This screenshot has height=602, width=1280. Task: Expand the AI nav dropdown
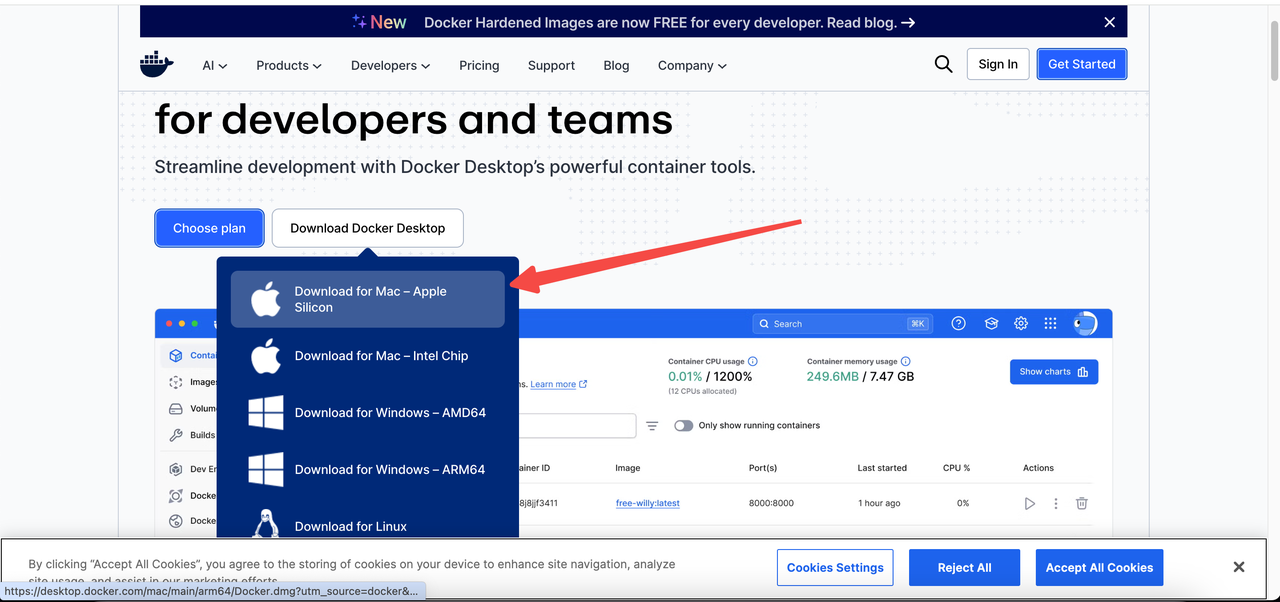coord(215,65)
